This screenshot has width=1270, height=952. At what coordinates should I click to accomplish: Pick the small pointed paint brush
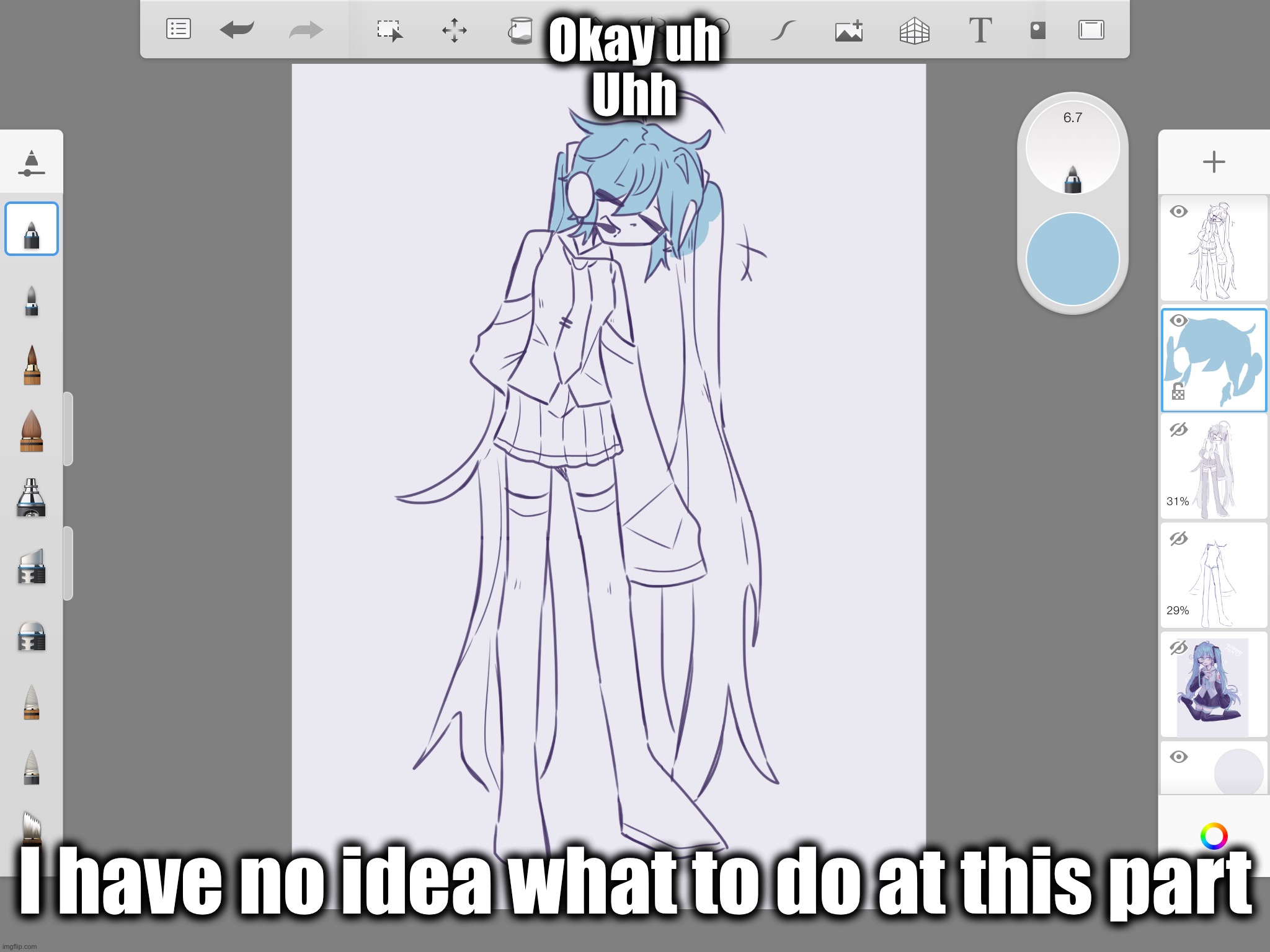[x=32, y=365]
